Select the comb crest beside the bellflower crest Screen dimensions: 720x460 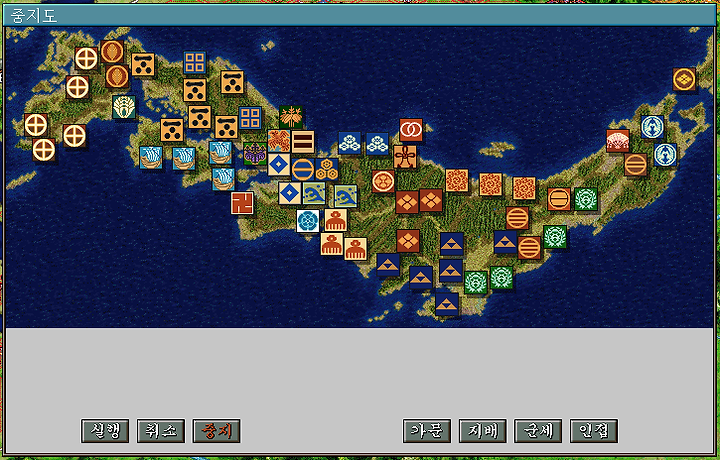point(336,220)
